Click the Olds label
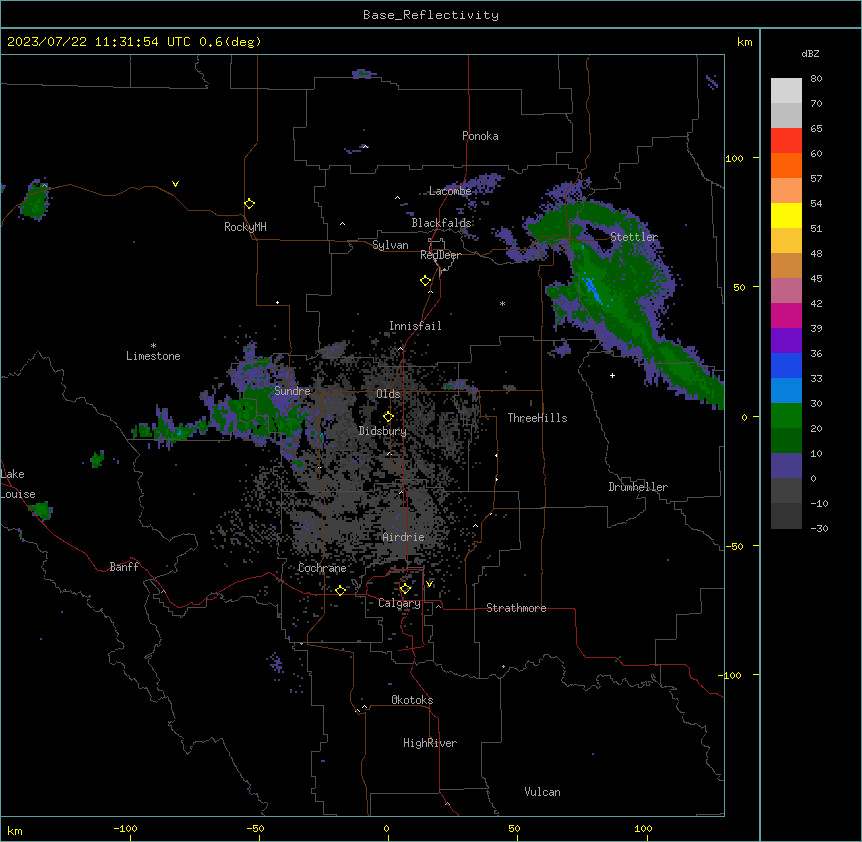The image size is (862, 842). [388, 394]
